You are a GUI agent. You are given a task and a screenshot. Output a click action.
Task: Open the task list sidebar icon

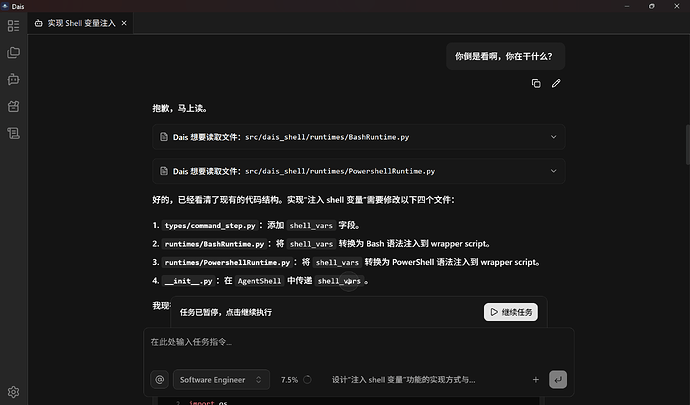(x=14, y=26)
